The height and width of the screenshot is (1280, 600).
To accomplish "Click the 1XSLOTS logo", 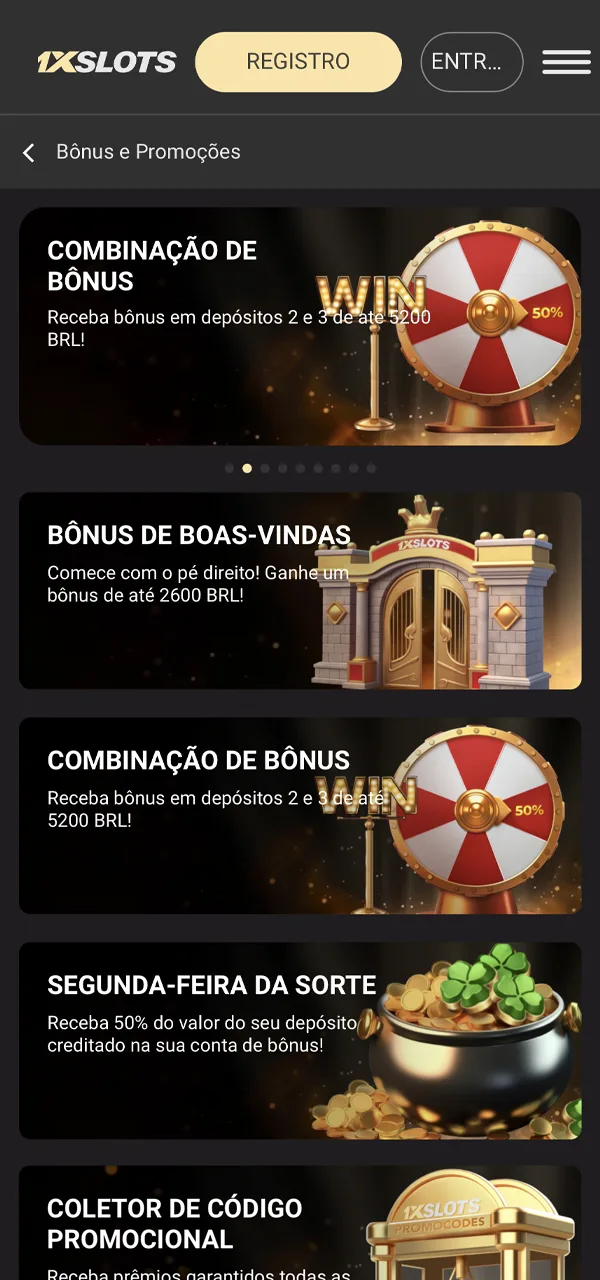I will (x=107, y=62).
